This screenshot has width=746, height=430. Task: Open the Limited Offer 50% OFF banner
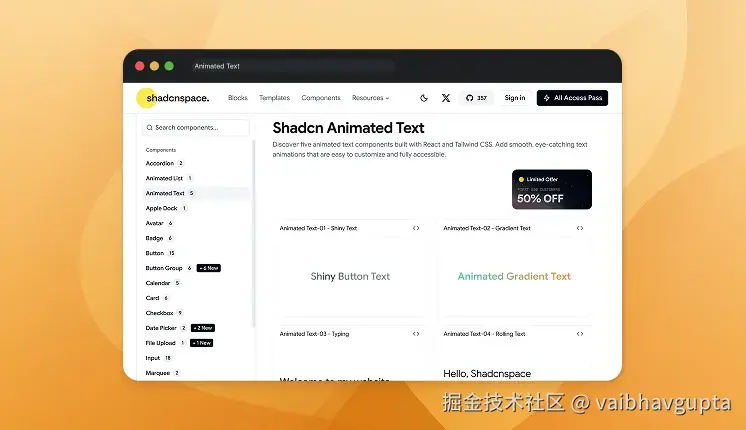(x=552, y=189)
